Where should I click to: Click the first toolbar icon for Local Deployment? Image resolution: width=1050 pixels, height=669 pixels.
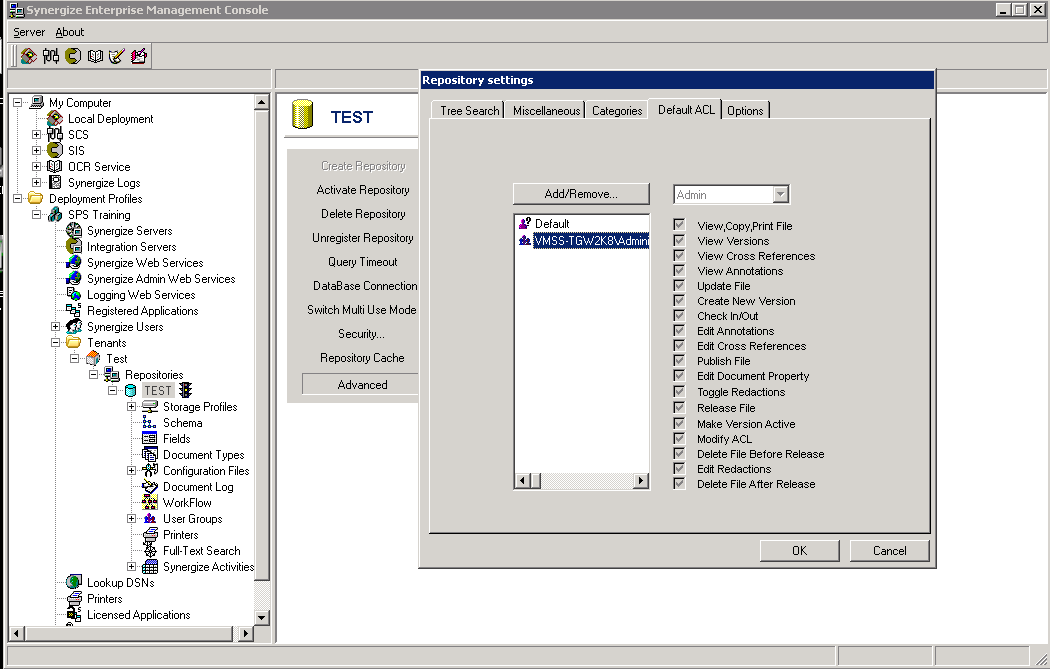tap(28, 56)
